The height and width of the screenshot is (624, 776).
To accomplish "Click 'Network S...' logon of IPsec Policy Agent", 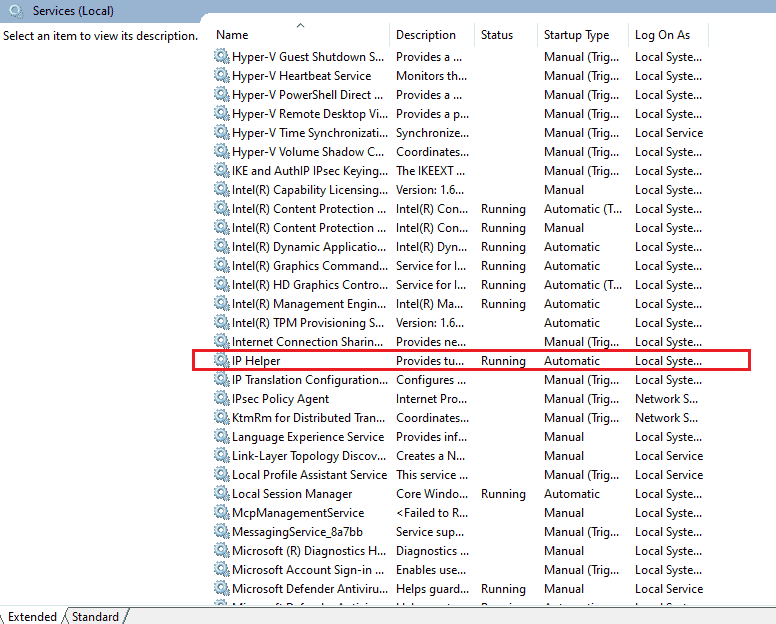I will [666, 399].
